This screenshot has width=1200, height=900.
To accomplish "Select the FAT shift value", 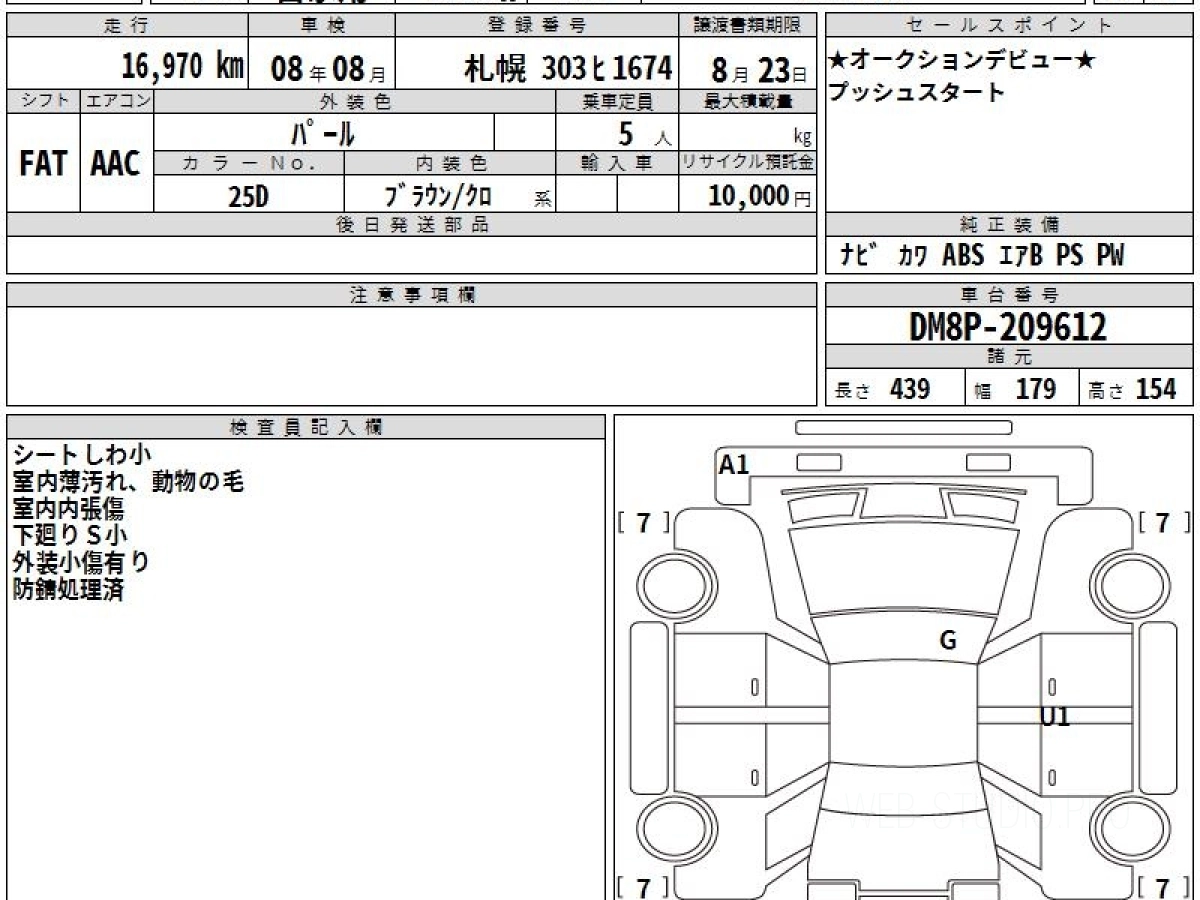I will tap(43, 164).
